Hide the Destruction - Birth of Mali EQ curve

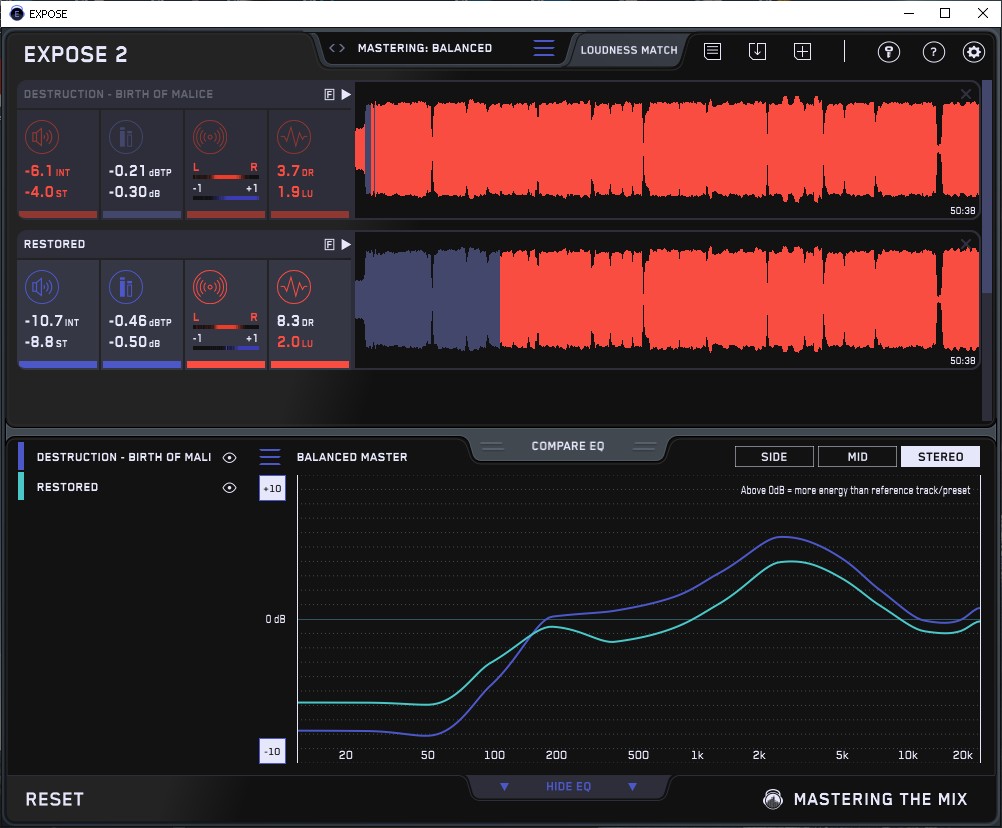(x=230, y=457)
